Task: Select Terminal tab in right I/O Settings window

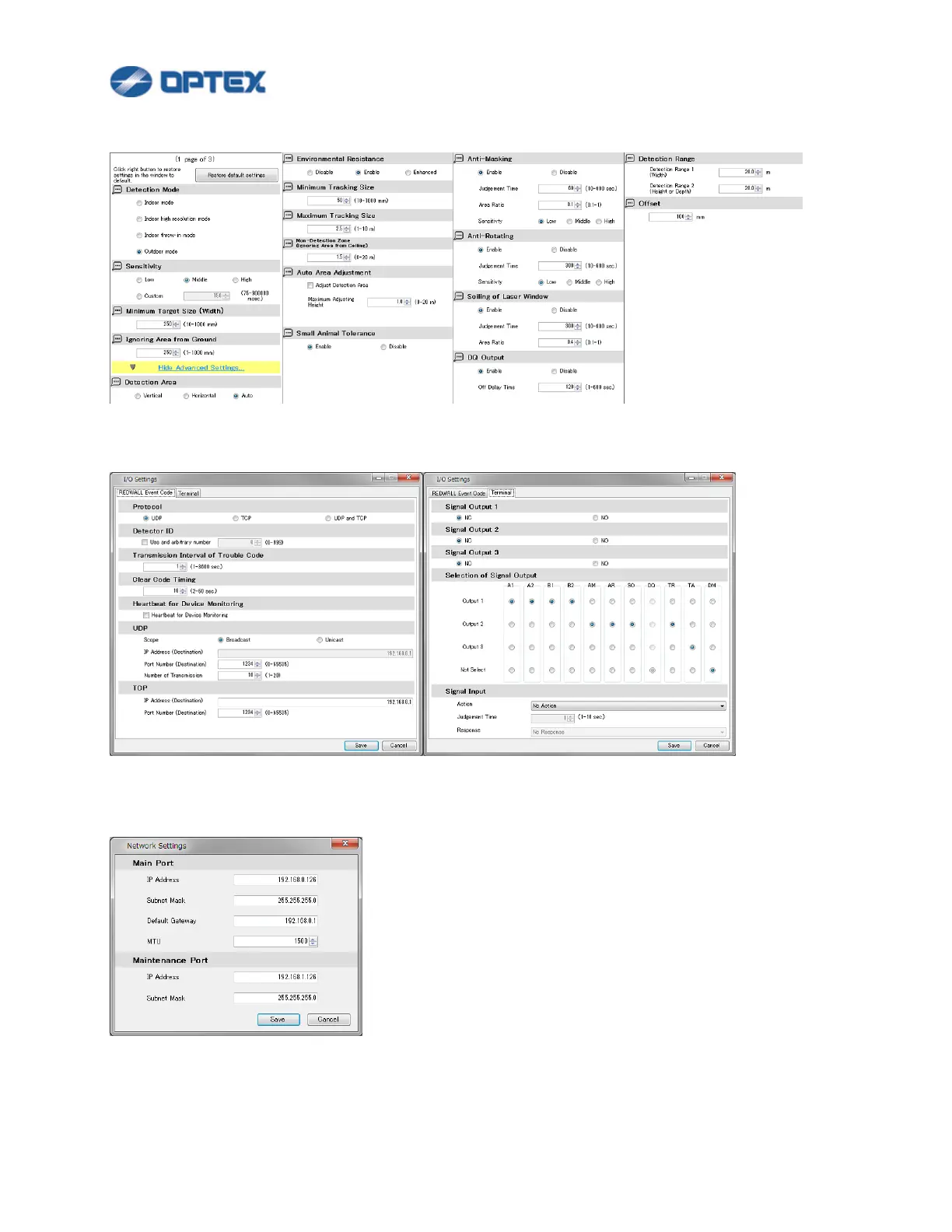Action: [502, 492]
